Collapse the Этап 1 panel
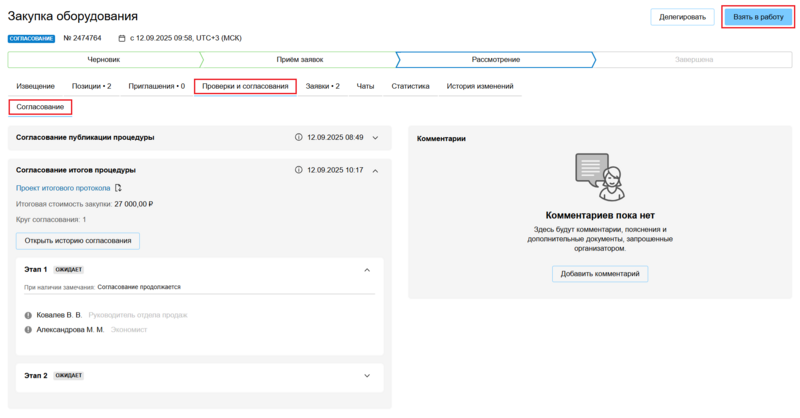The width and height of the screenshot is (800, 418). pos(367,270)
